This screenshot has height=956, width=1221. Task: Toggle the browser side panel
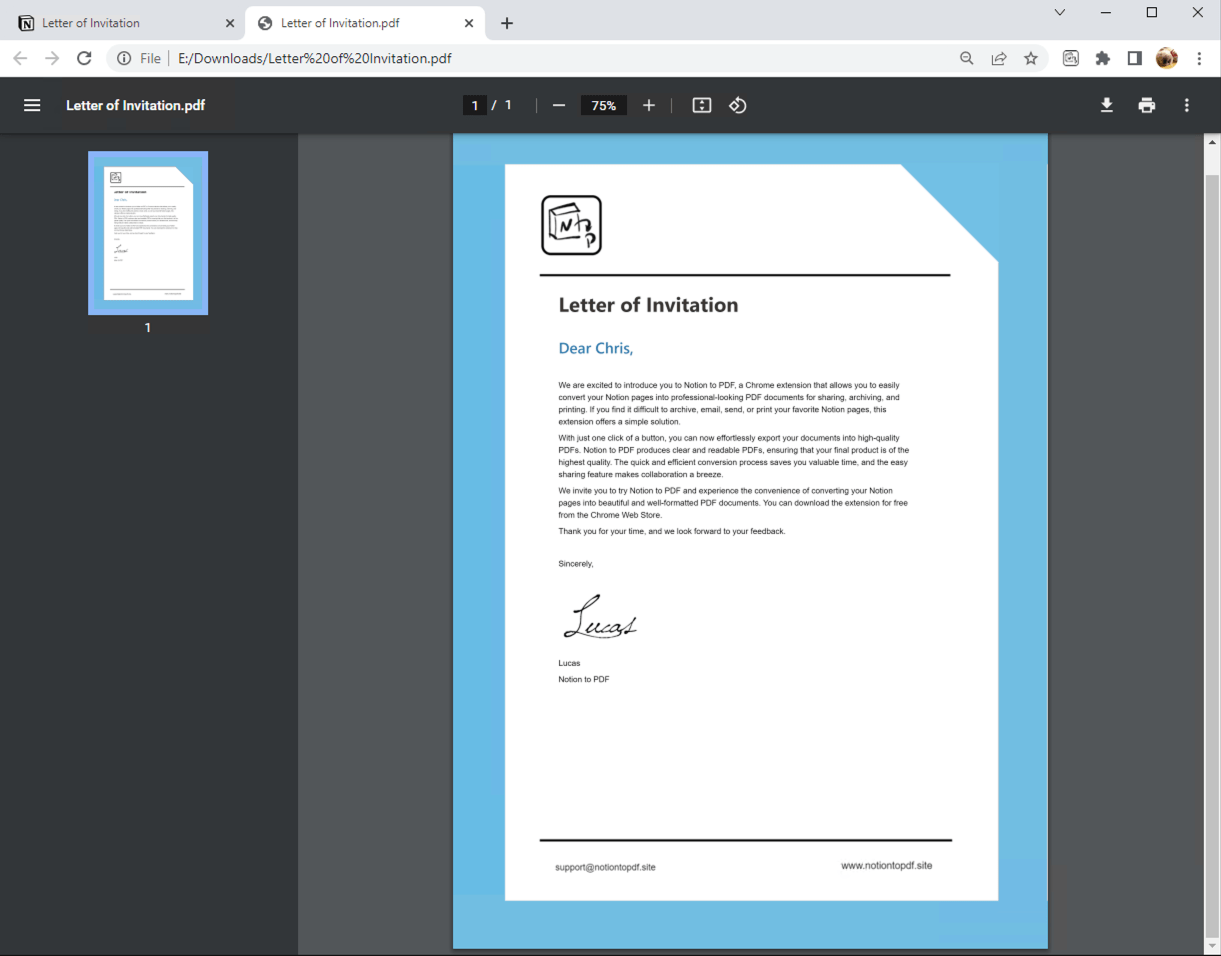click(x=1135, y=58)
